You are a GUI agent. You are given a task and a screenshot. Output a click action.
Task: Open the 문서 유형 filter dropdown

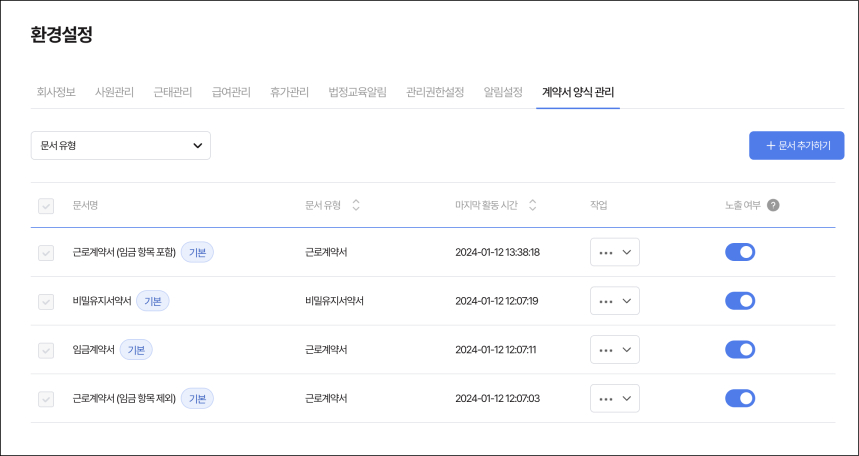coord(121,145)
